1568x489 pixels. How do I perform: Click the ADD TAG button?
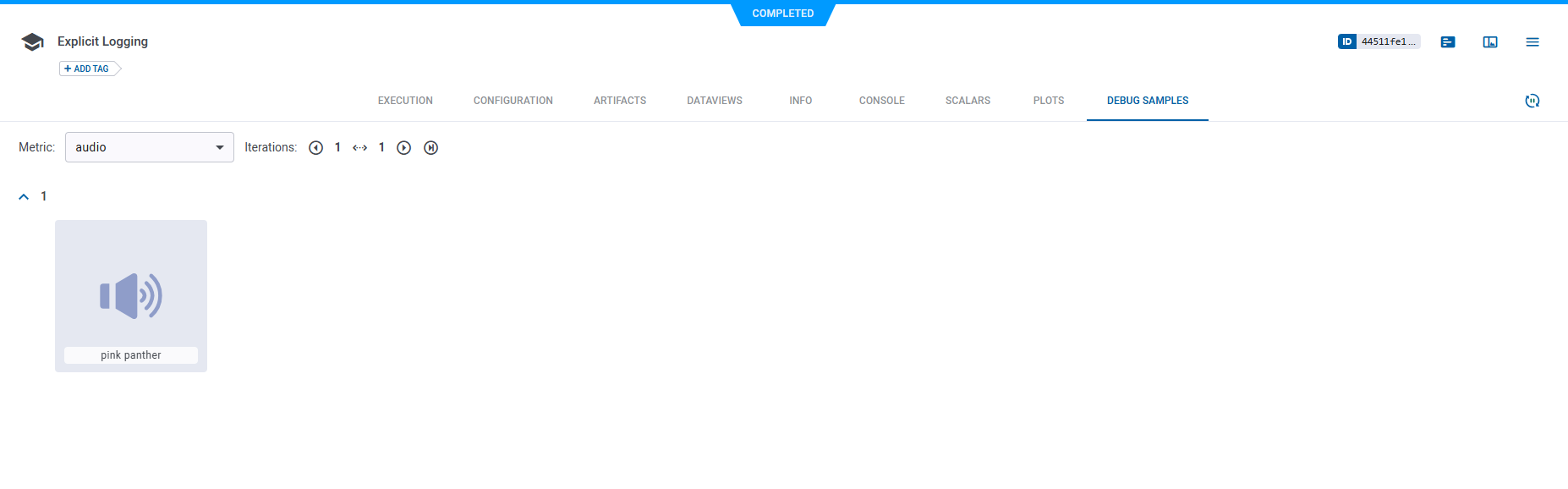(88, 69)
